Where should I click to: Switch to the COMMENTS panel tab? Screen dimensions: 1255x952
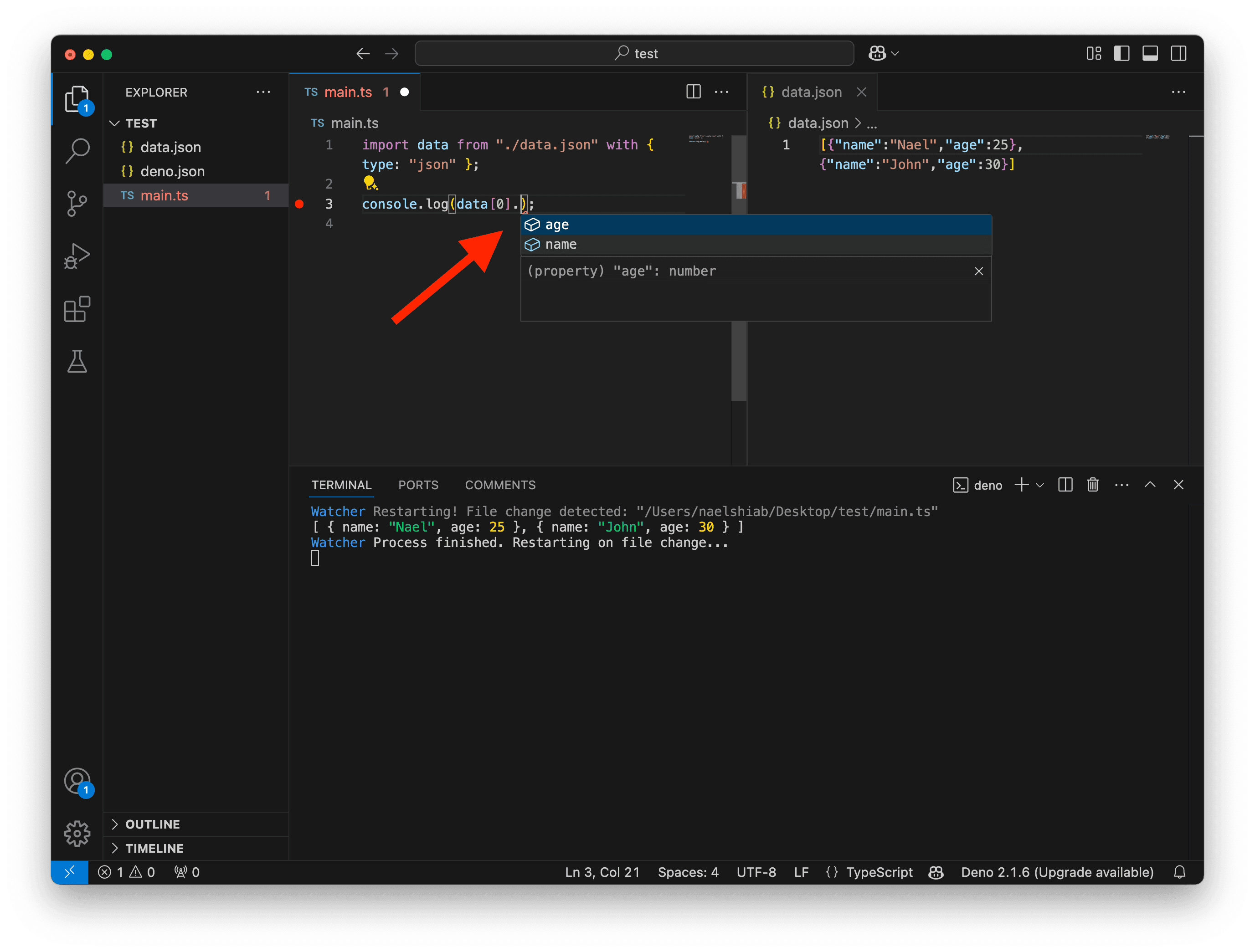pyautogui.click(x=500, y=486)
